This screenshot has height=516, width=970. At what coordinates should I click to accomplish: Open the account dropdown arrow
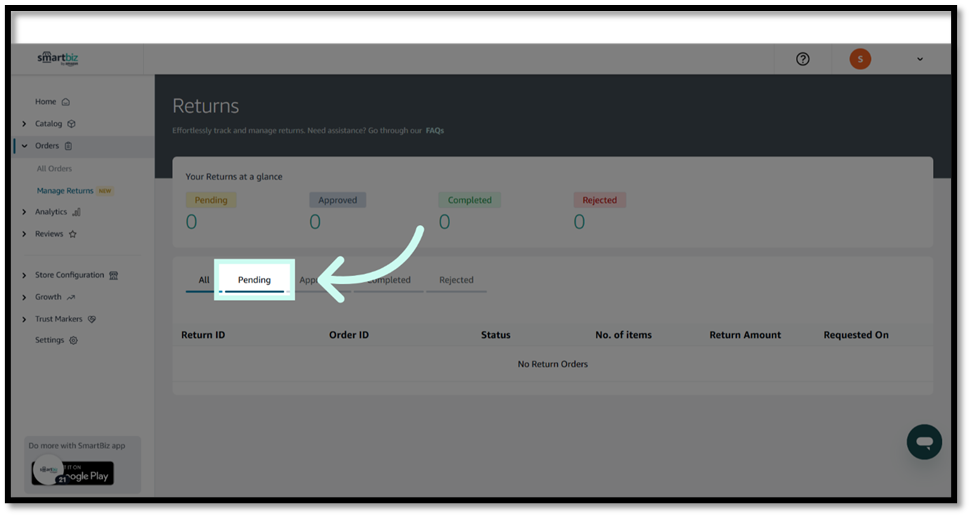pos(920,59)
